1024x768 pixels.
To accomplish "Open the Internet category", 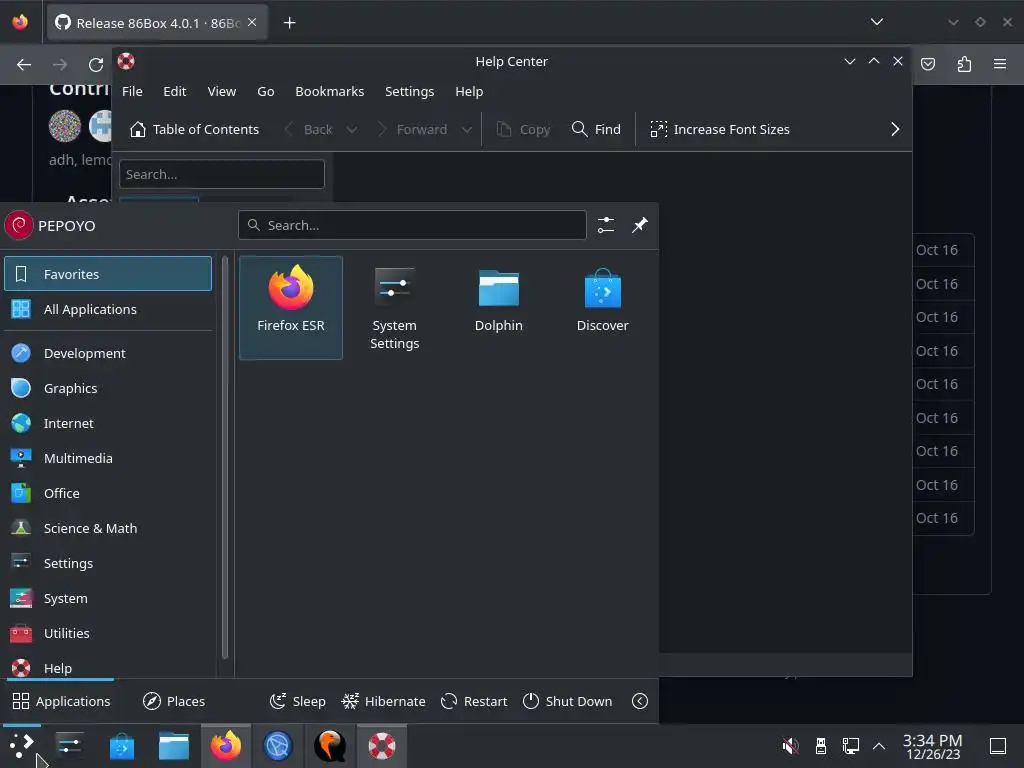I will click(108, 423).
